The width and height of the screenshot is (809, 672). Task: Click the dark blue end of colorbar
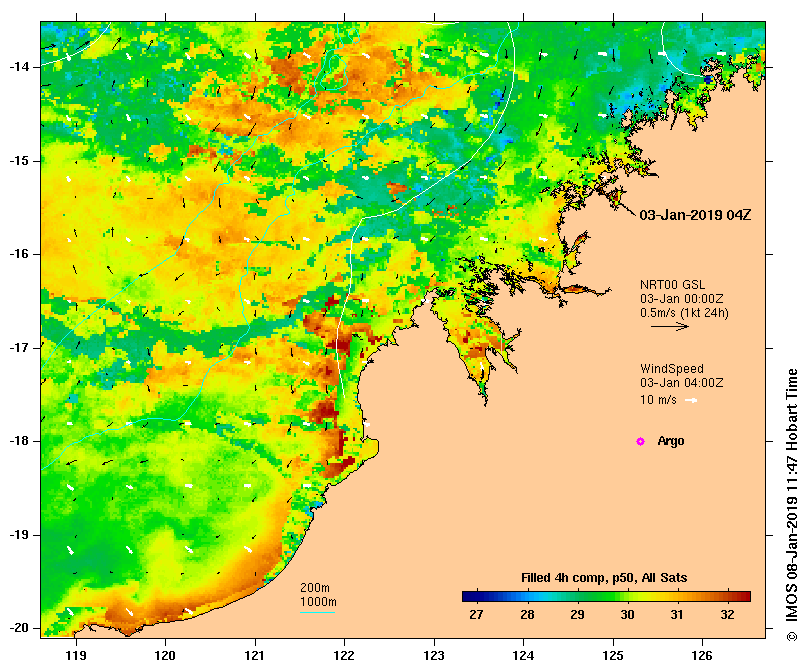pos(466,597)
